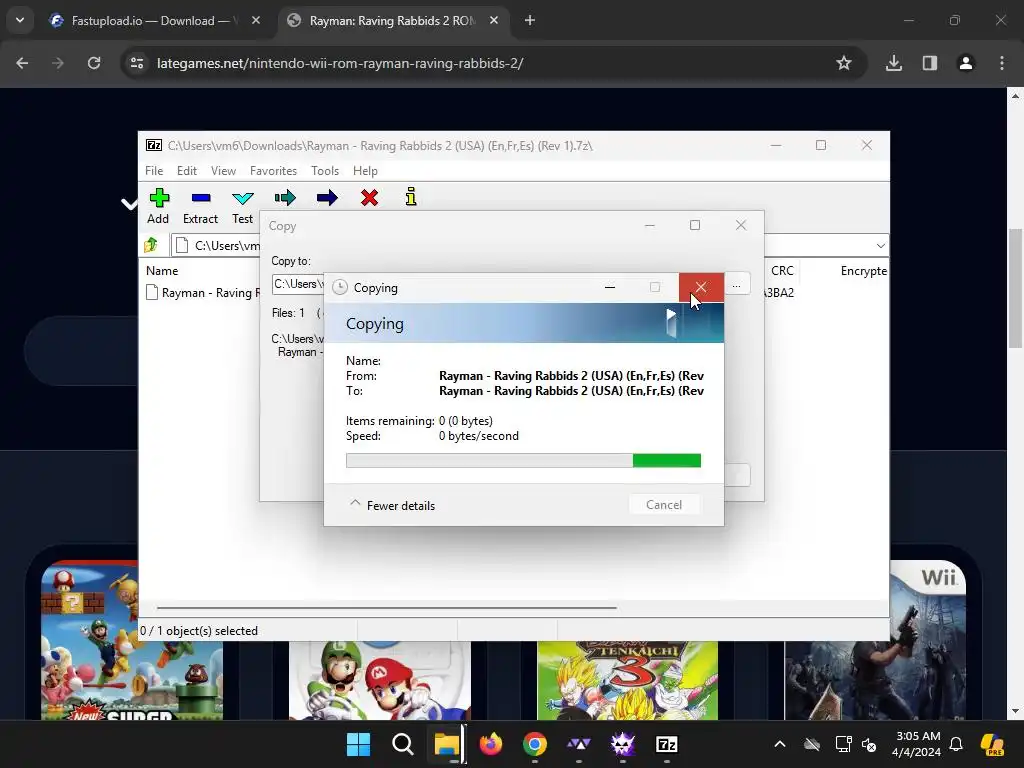Open the View menu in 7-Zip
Image resolution: width=1024 pixels, height=768 pixels.
point(223,170)
